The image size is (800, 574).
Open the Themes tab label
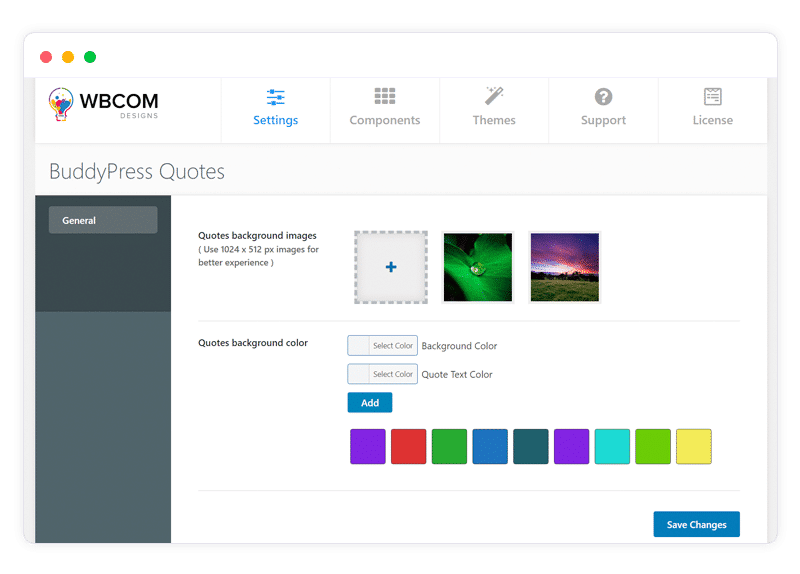click(494, 120)
